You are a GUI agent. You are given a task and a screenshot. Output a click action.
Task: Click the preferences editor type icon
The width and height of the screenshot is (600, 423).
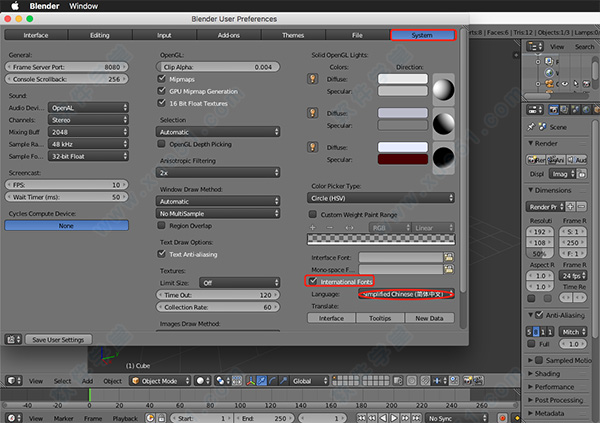(13, 340)
